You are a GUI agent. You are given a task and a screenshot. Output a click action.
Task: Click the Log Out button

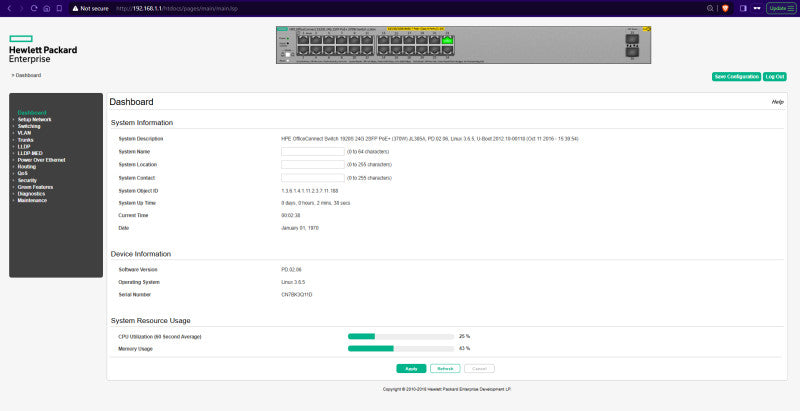(774, 76)
